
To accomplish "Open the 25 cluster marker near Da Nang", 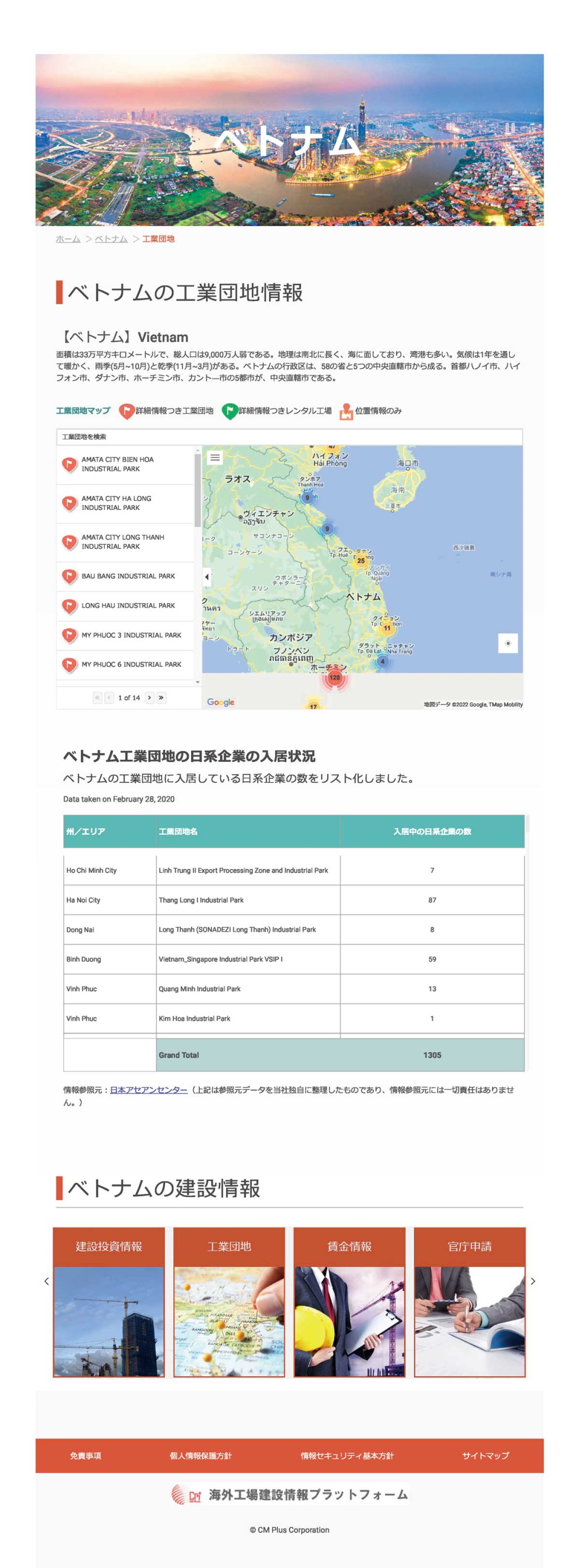I will 361,560.
